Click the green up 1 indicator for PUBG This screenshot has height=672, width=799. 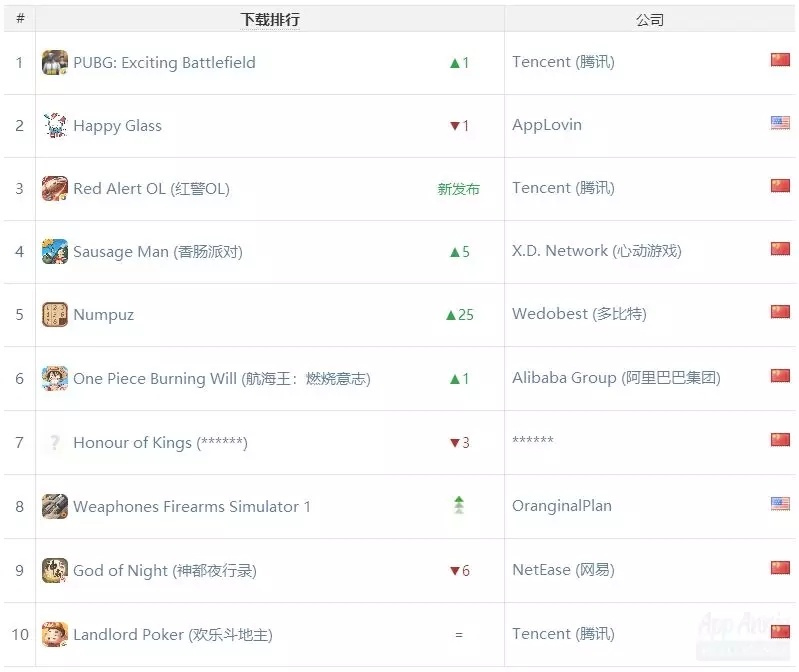(460, 63)
